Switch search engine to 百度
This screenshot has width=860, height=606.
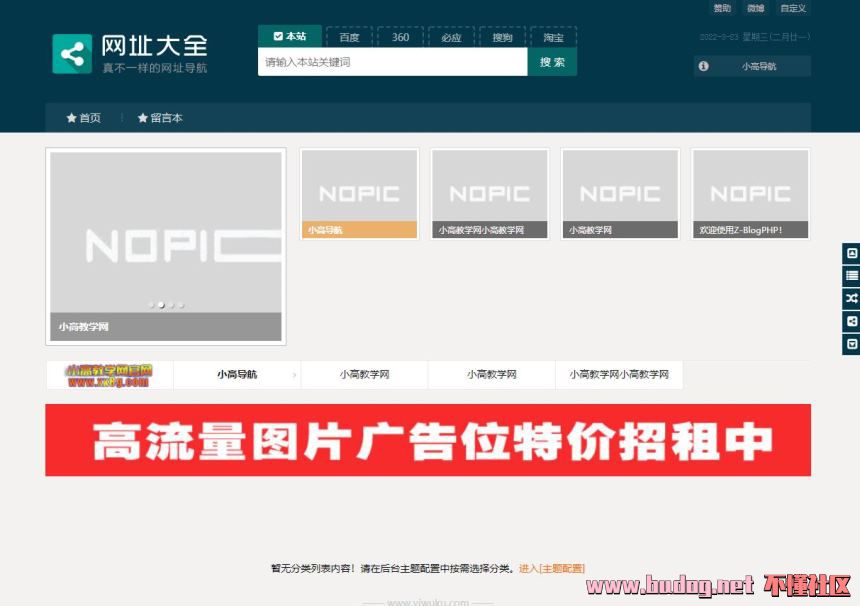(349, 37)
